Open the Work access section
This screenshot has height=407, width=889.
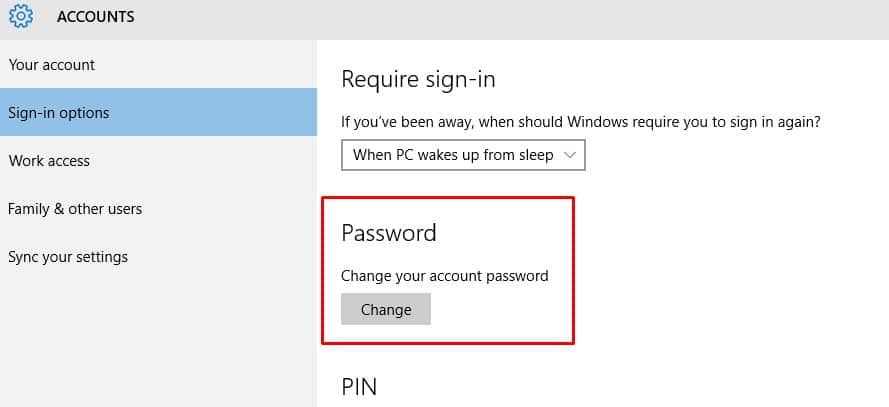point(49,161)
